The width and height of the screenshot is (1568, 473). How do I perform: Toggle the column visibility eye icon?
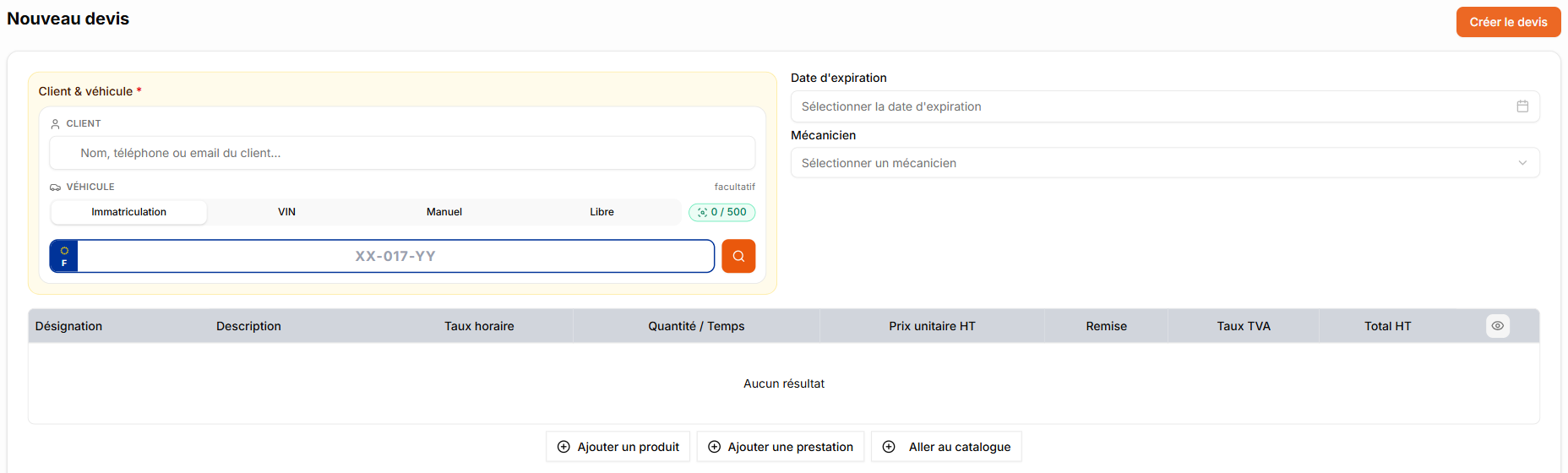(1498, 326)
